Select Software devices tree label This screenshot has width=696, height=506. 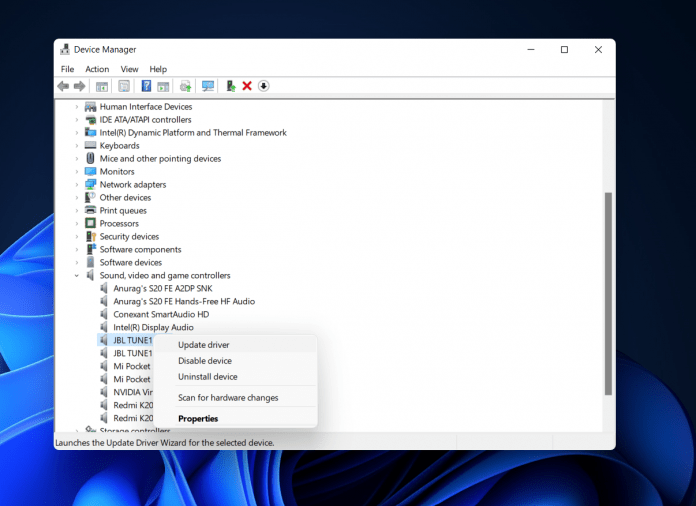pos(130,262)
